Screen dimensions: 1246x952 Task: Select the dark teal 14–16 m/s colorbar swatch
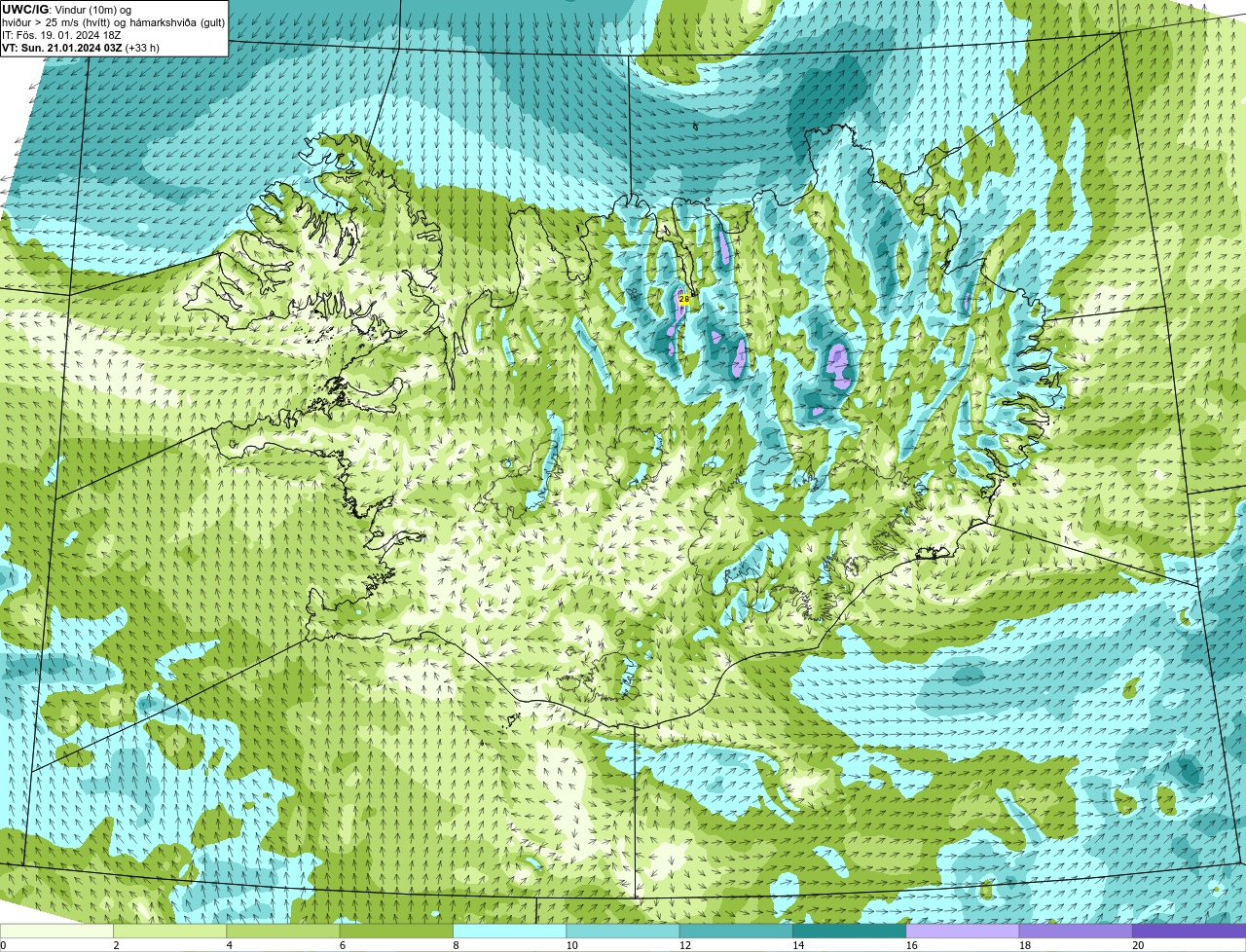tap(850, 931)
